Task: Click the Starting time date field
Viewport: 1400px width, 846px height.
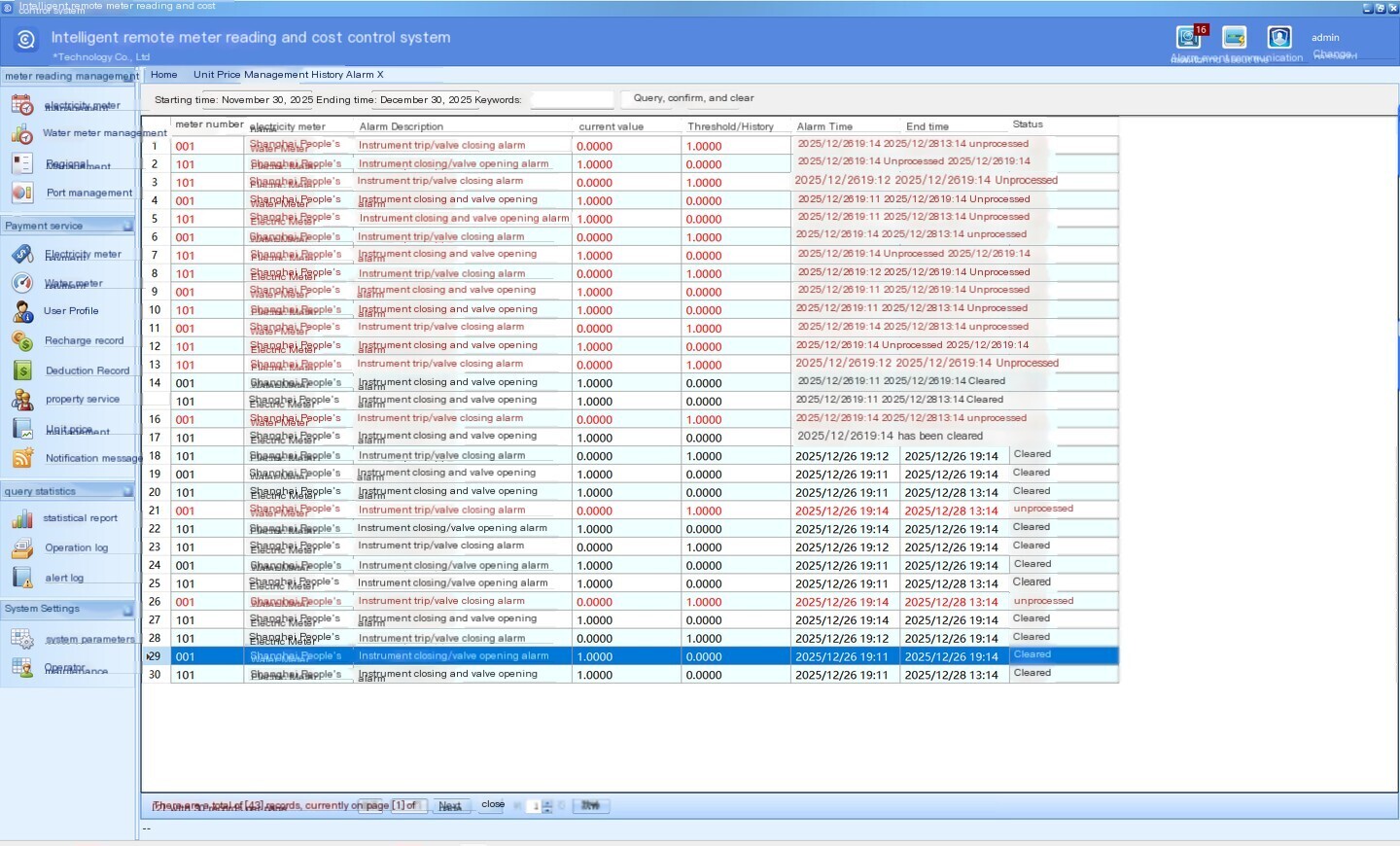Action: pos(267,100)
